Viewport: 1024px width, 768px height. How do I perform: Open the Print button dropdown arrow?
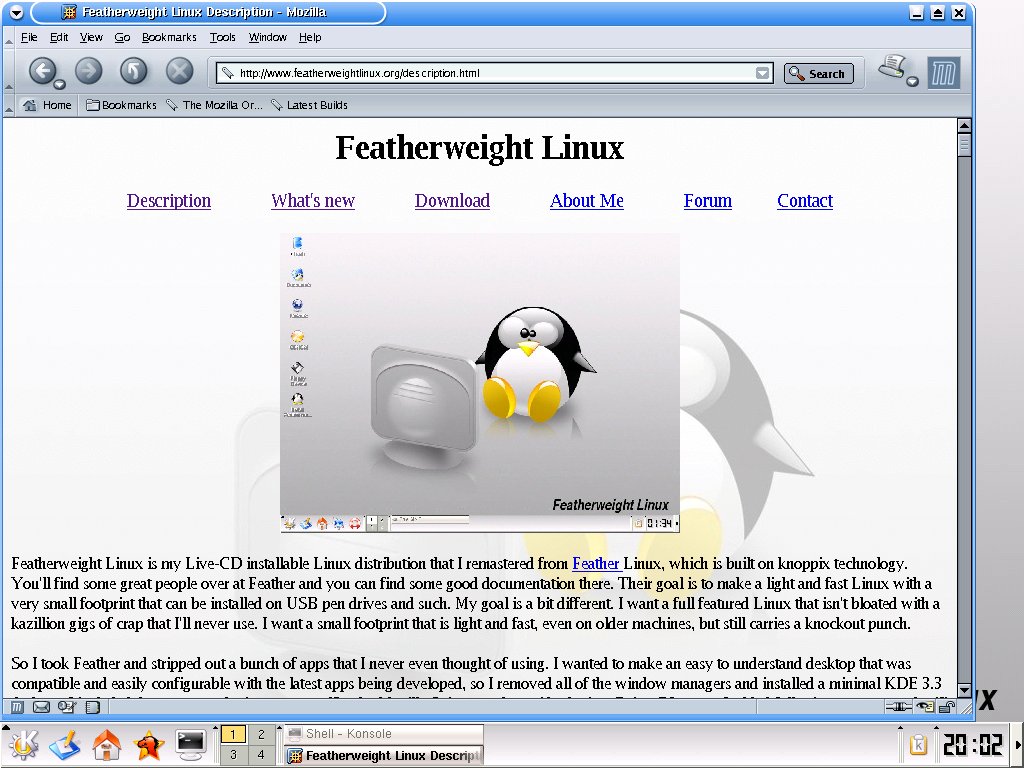(x=913, y=82)
